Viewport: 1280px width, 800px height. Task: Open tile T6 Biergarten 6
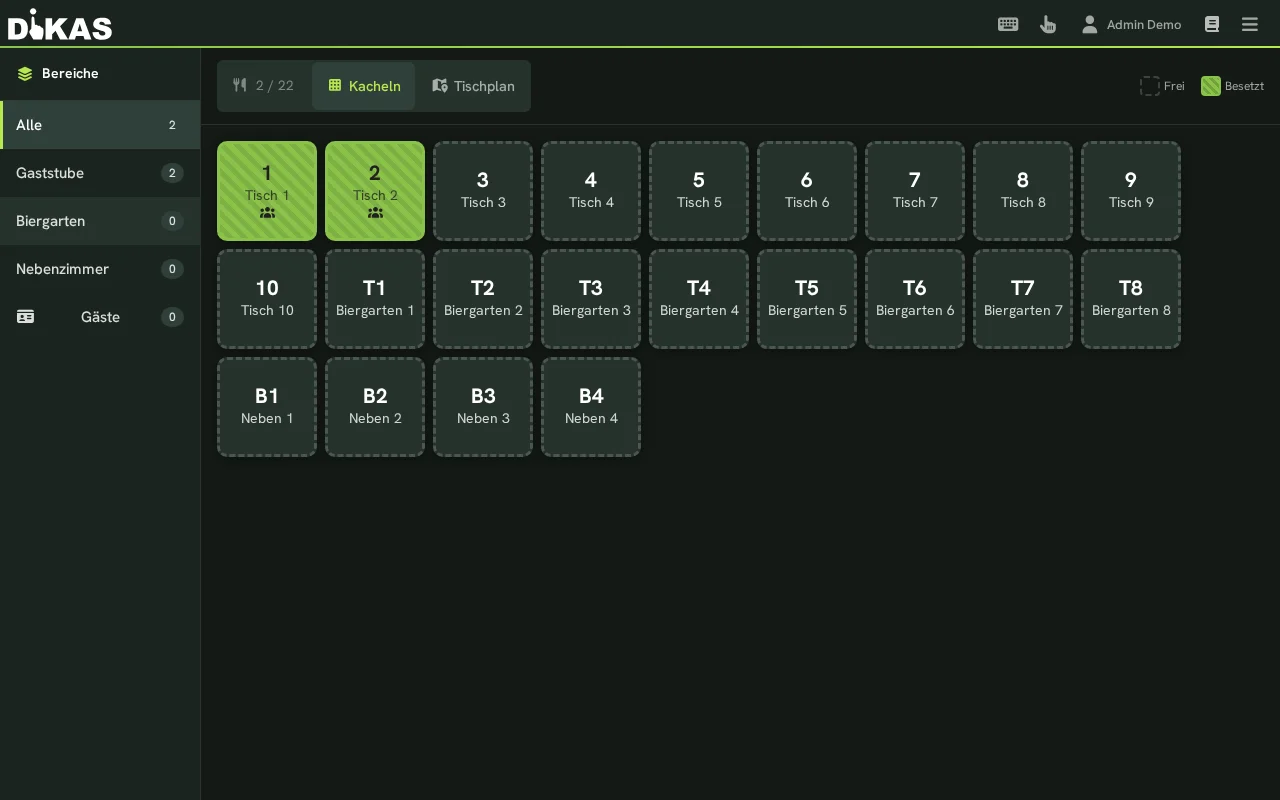click(x=915, y=299)
